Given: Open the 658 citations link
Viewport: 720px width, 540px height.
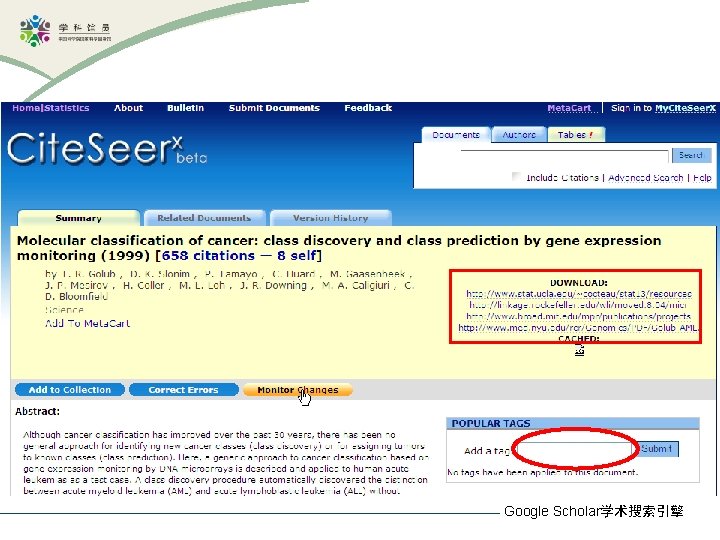Looking at the screenshot, I should (x=208, y=256).
